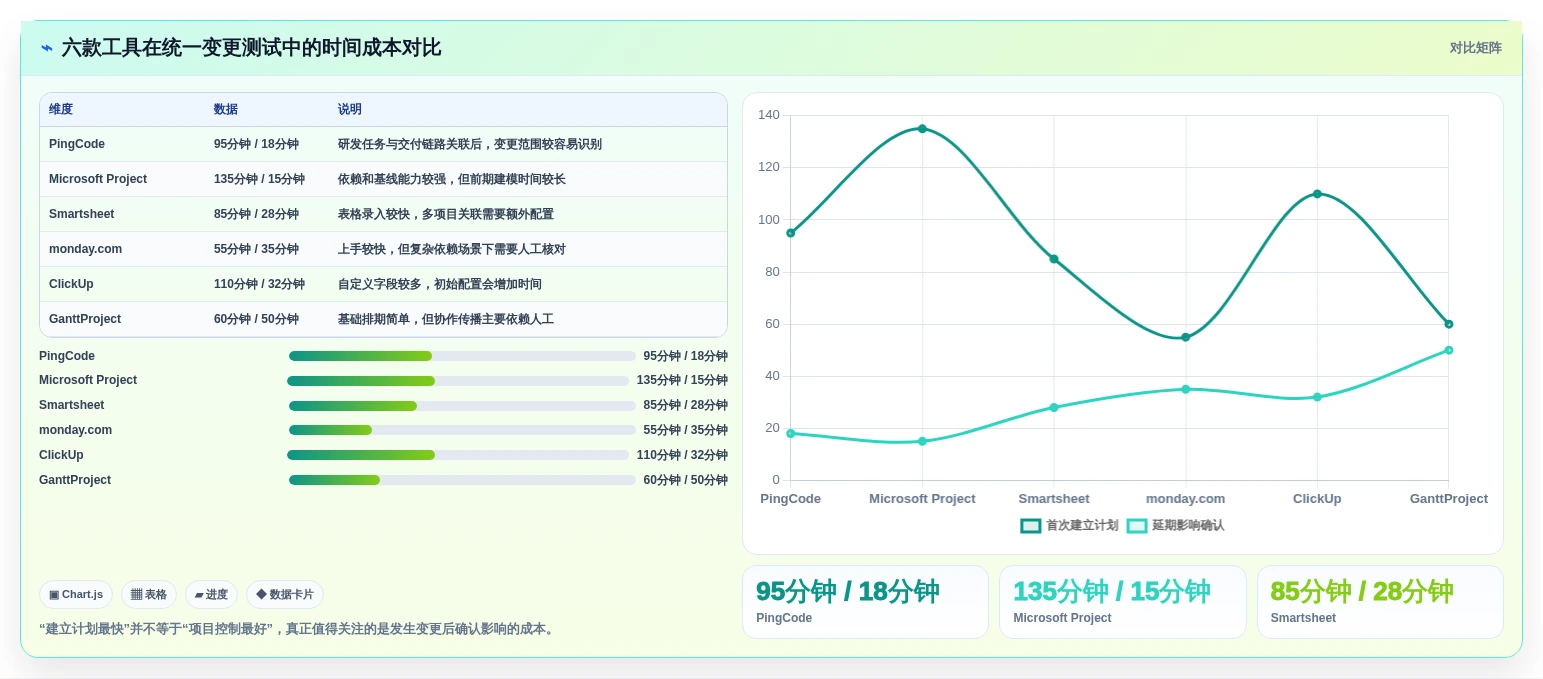Click the GanttProject 50 point on light line
Viewport: 1543px width, 679px height.
point(1448,350)
